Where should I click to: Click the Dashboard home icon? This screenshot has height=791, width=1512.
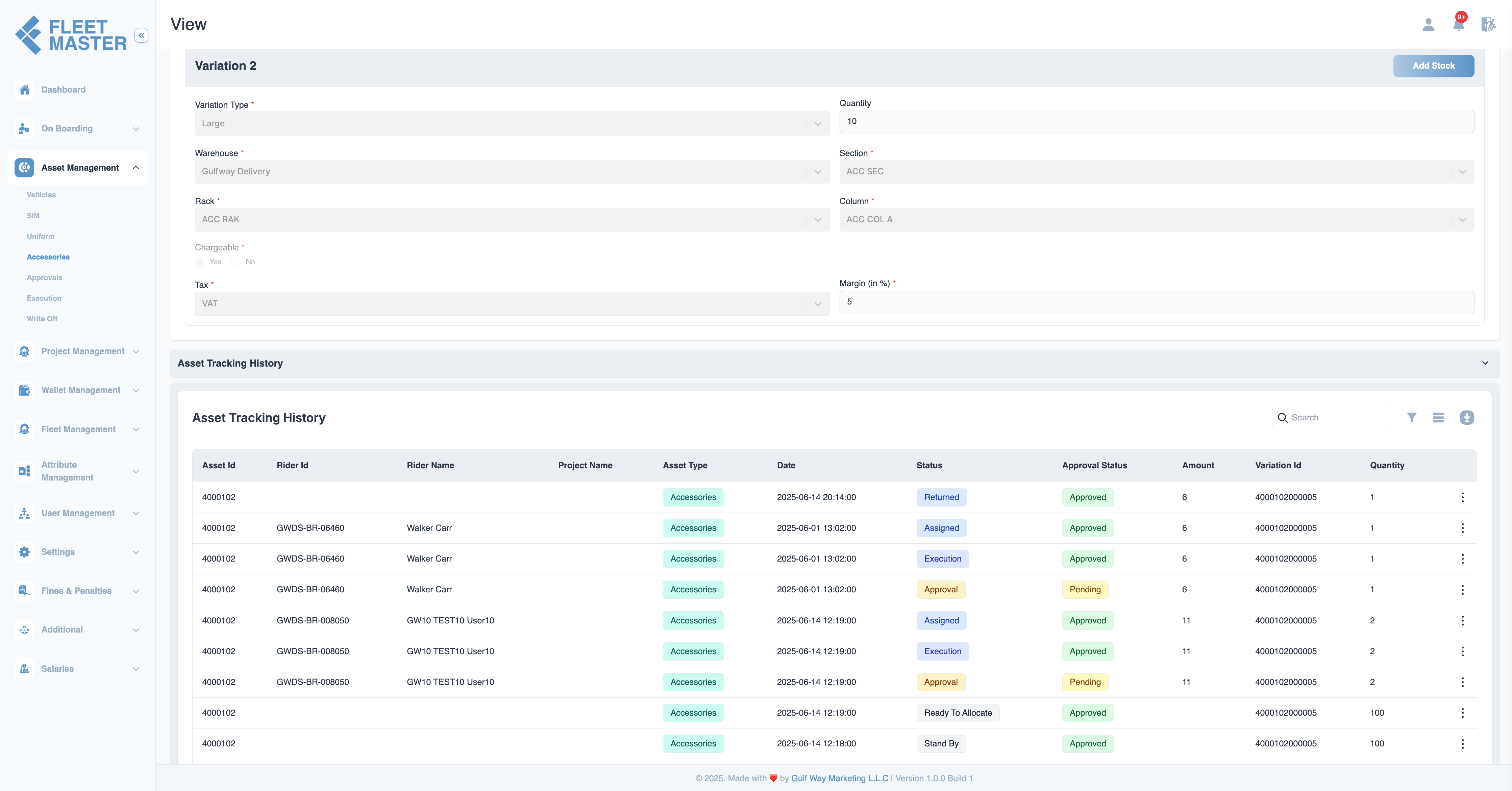(24, 90)
